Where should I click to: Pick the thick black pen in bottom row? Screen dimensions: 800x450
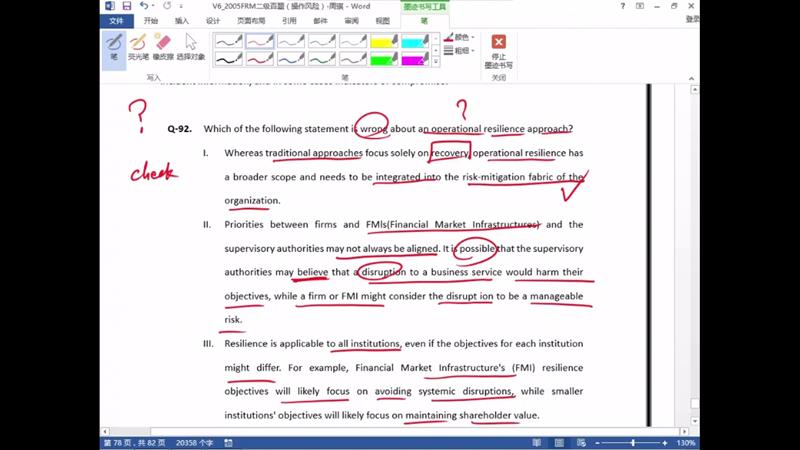[x=228, y=59]
